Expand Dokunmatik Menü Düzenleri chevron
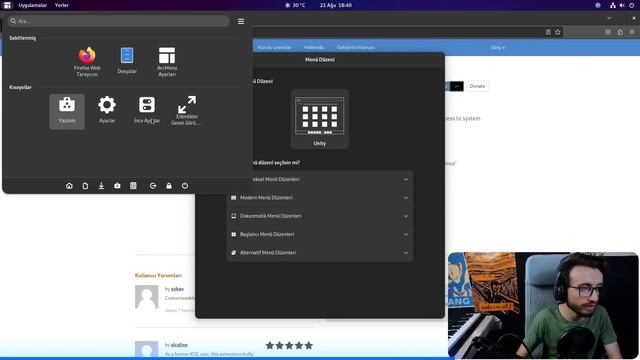 406,216
